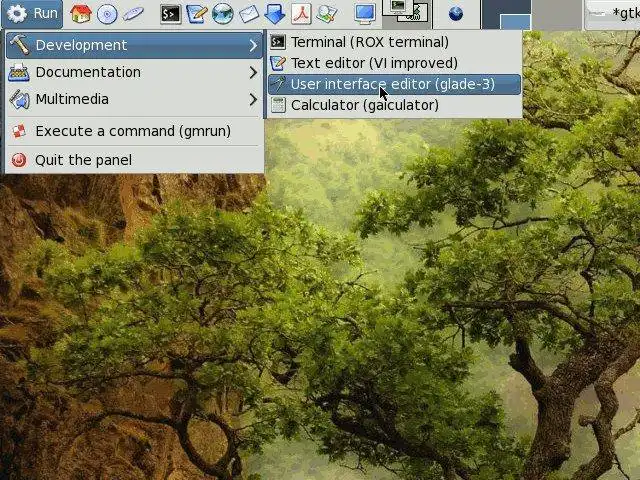The image size is (640, 480).
Task: Open the text editor notepad panel icon
Action: (197, 14)
